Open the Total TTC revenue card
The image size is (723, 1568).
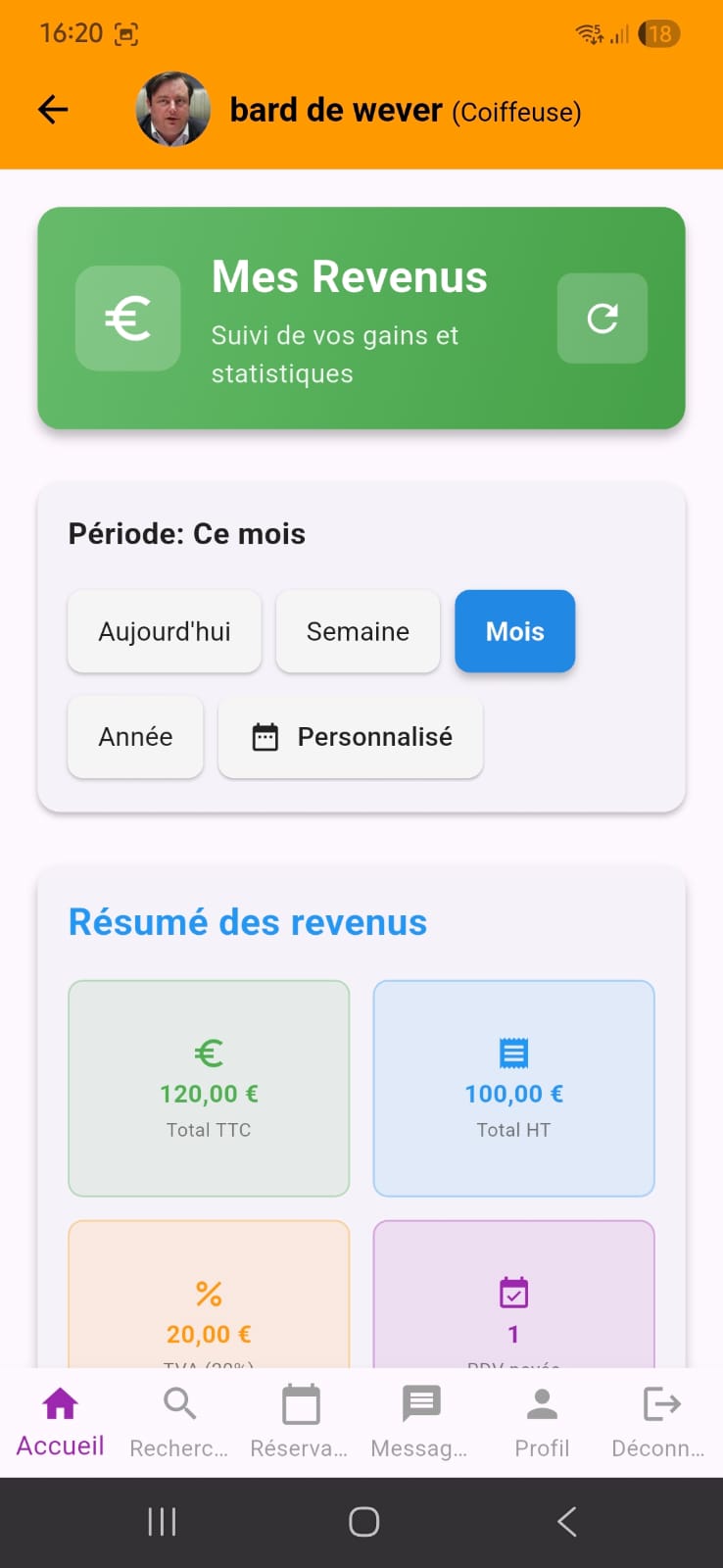pos(209,1088)
